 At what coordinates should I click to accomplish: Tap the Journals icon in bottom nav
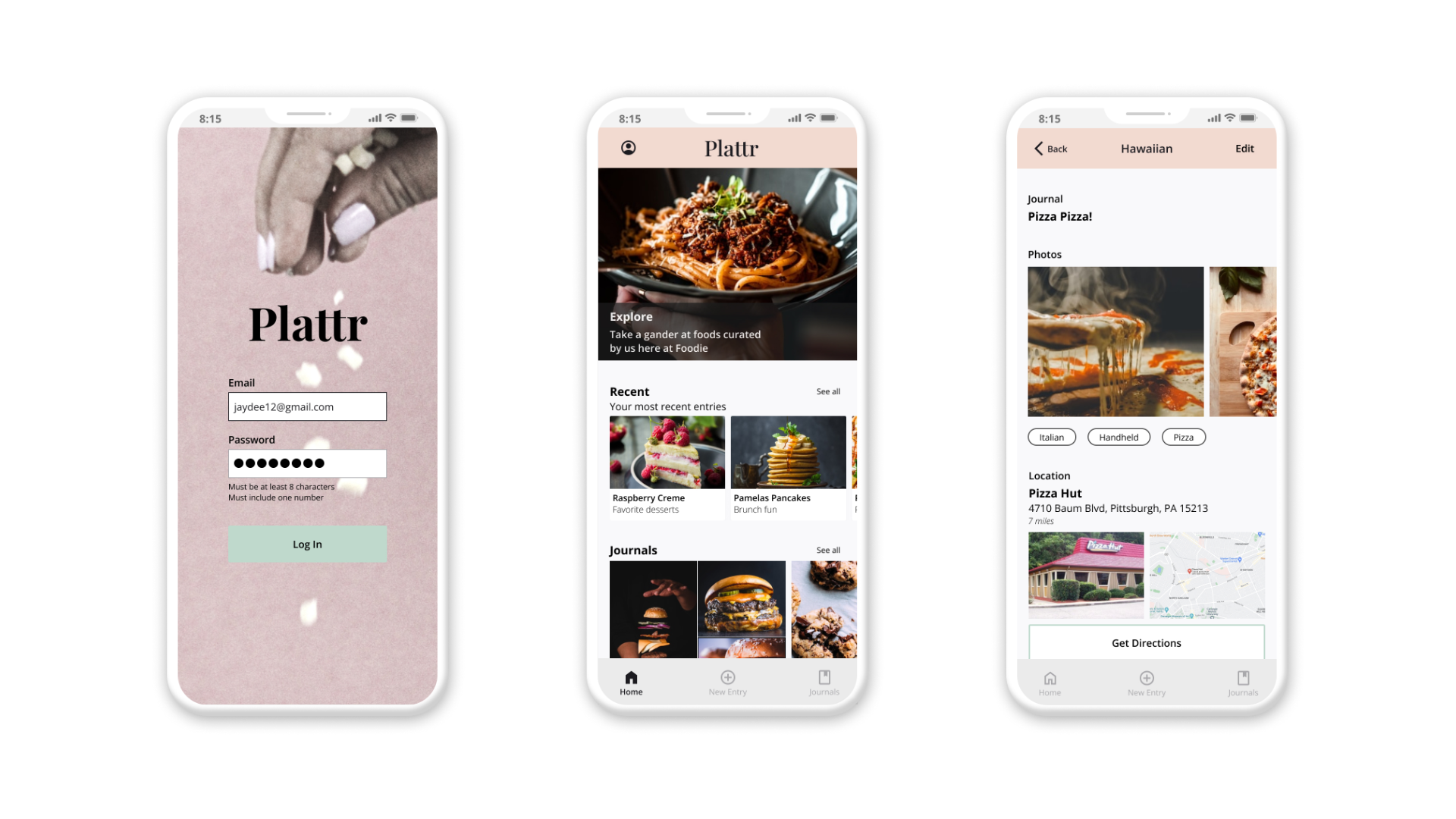point(824,682)
